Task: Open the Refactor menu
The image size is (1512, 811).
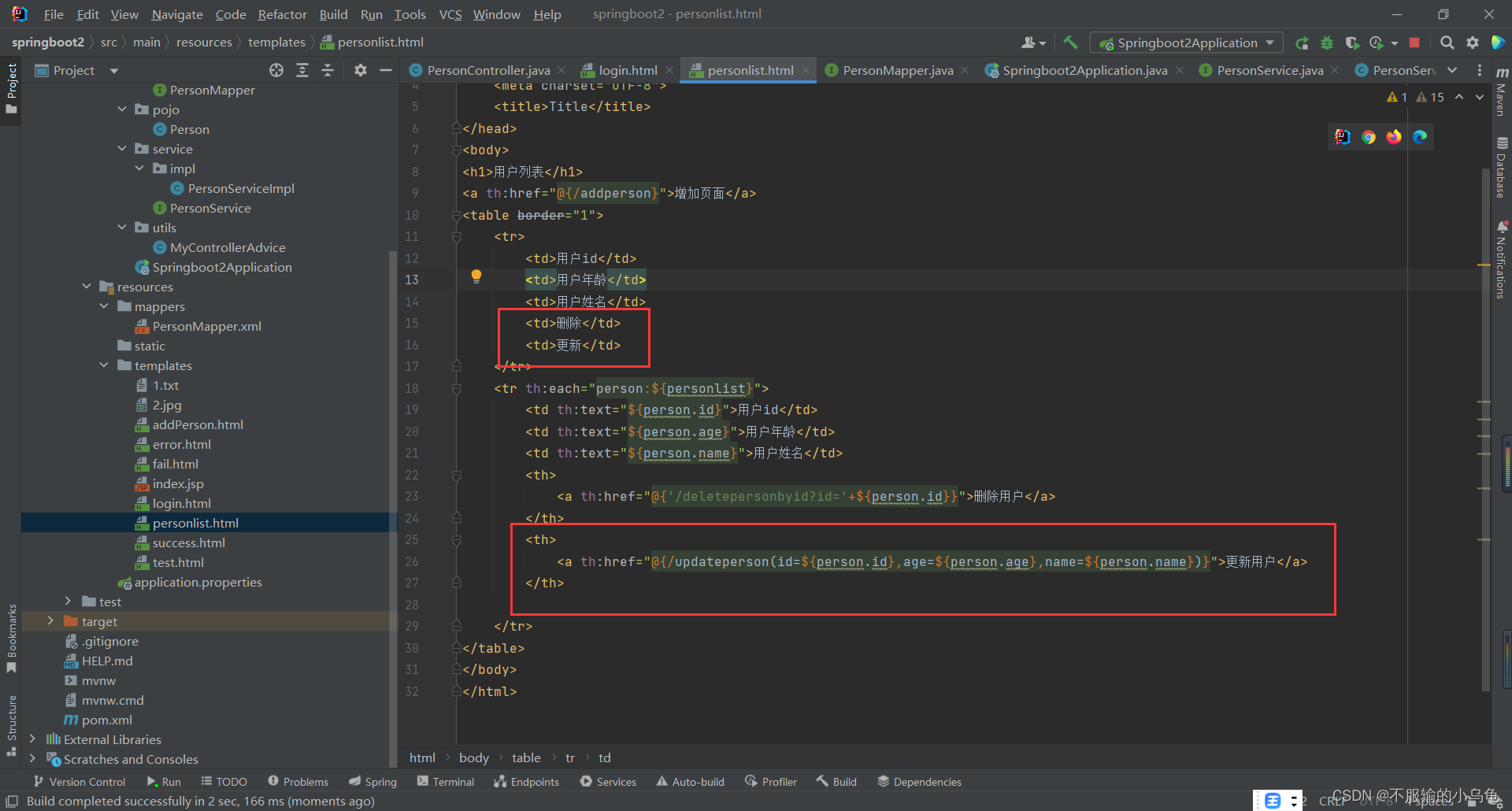Action: click(282, 14)
